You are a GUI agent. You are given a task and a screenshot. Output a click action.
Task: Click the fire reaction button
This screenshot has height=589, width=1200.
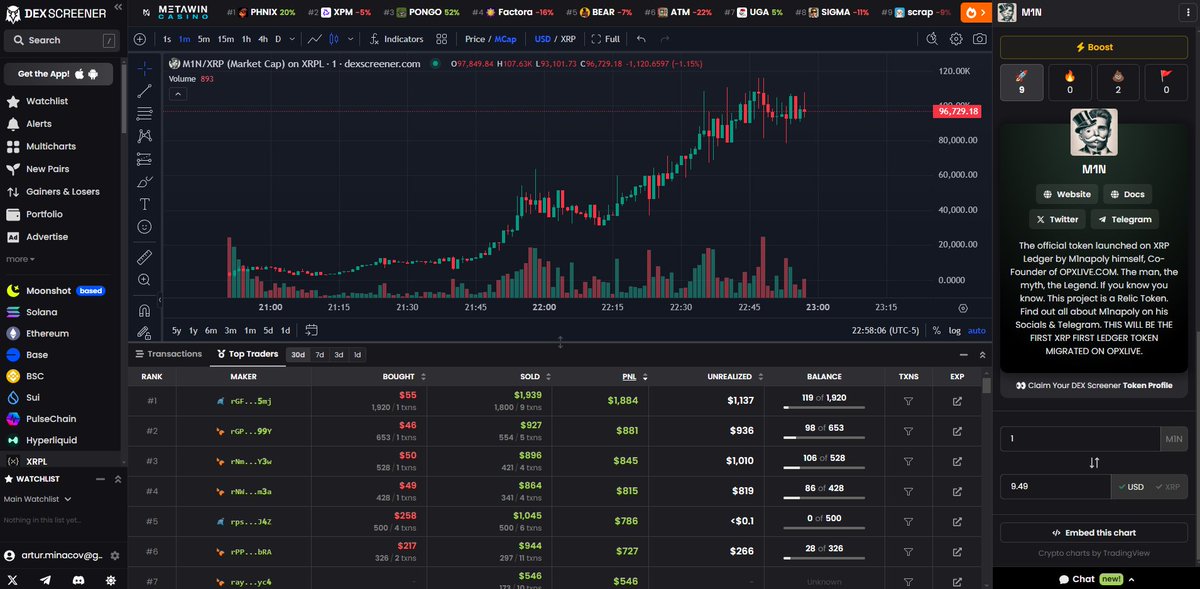(x=1069, y=82)
